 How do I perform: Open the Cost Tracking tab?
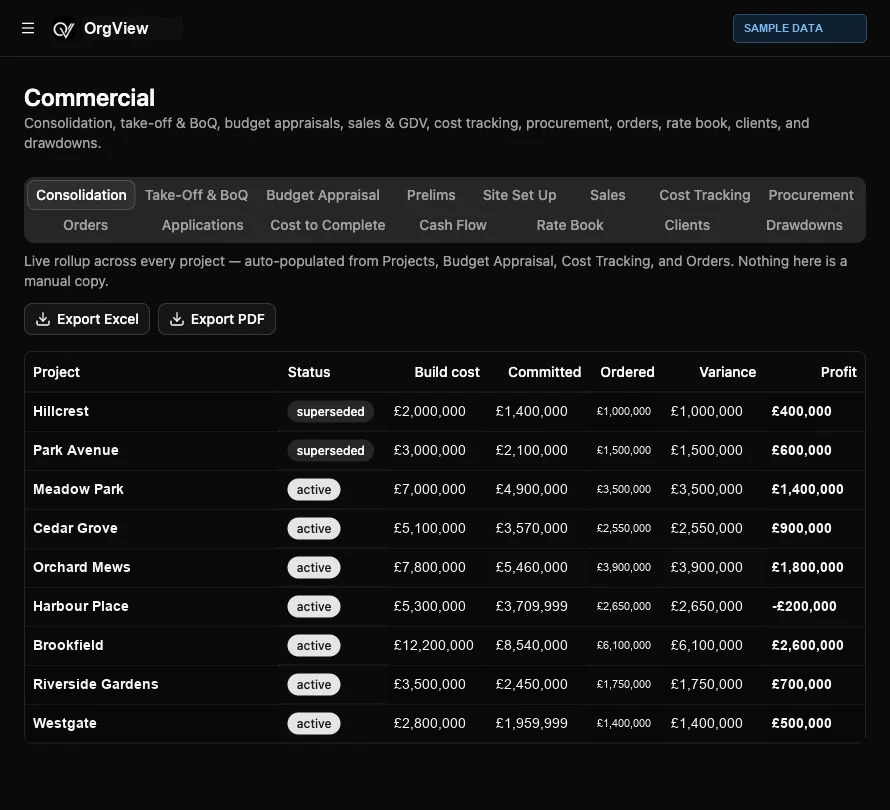[704, 195]
